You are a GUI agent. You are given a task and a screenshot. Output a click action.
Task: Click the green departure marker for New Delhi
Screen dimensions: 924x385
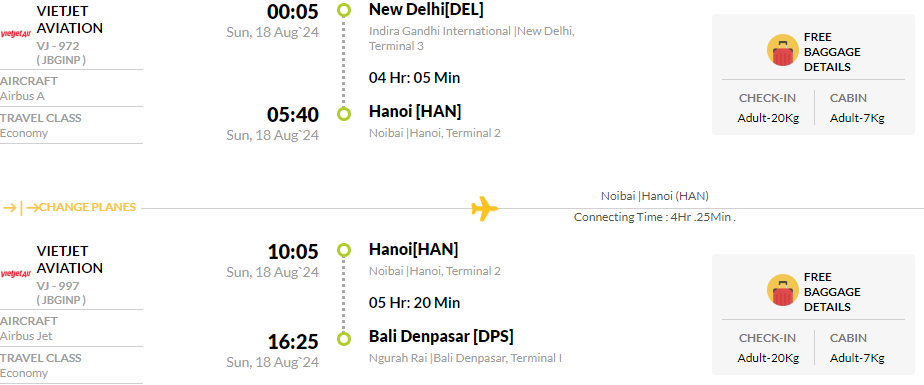(344, 10)
